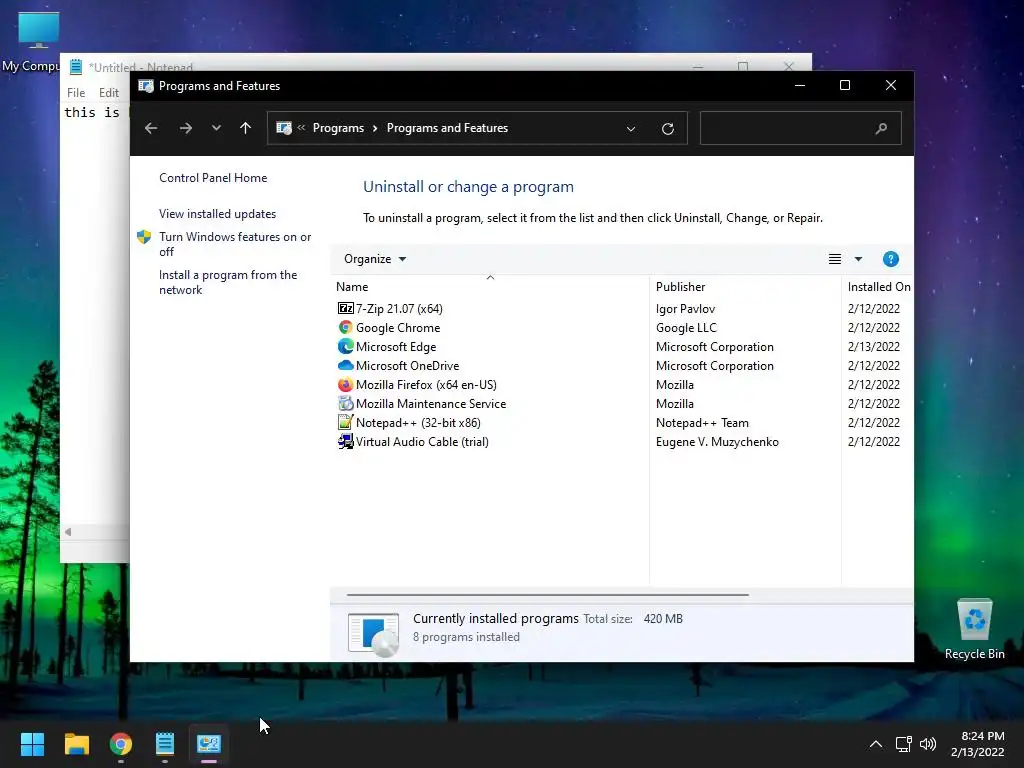Expand the address bar history dropdown
The width and height of the screenshot is (1024, 768).
pos(631,129)
